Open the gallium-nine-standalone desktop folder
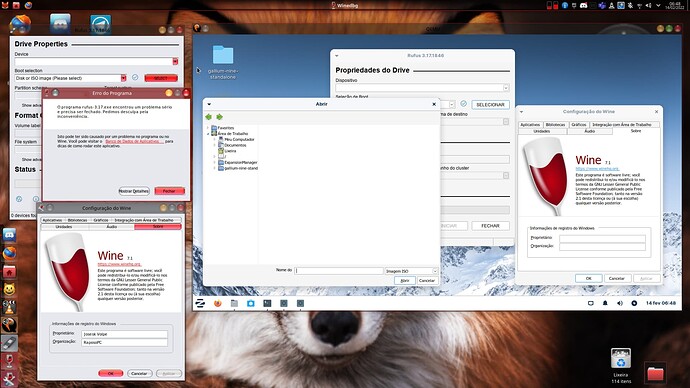 [x=223, y=62]
